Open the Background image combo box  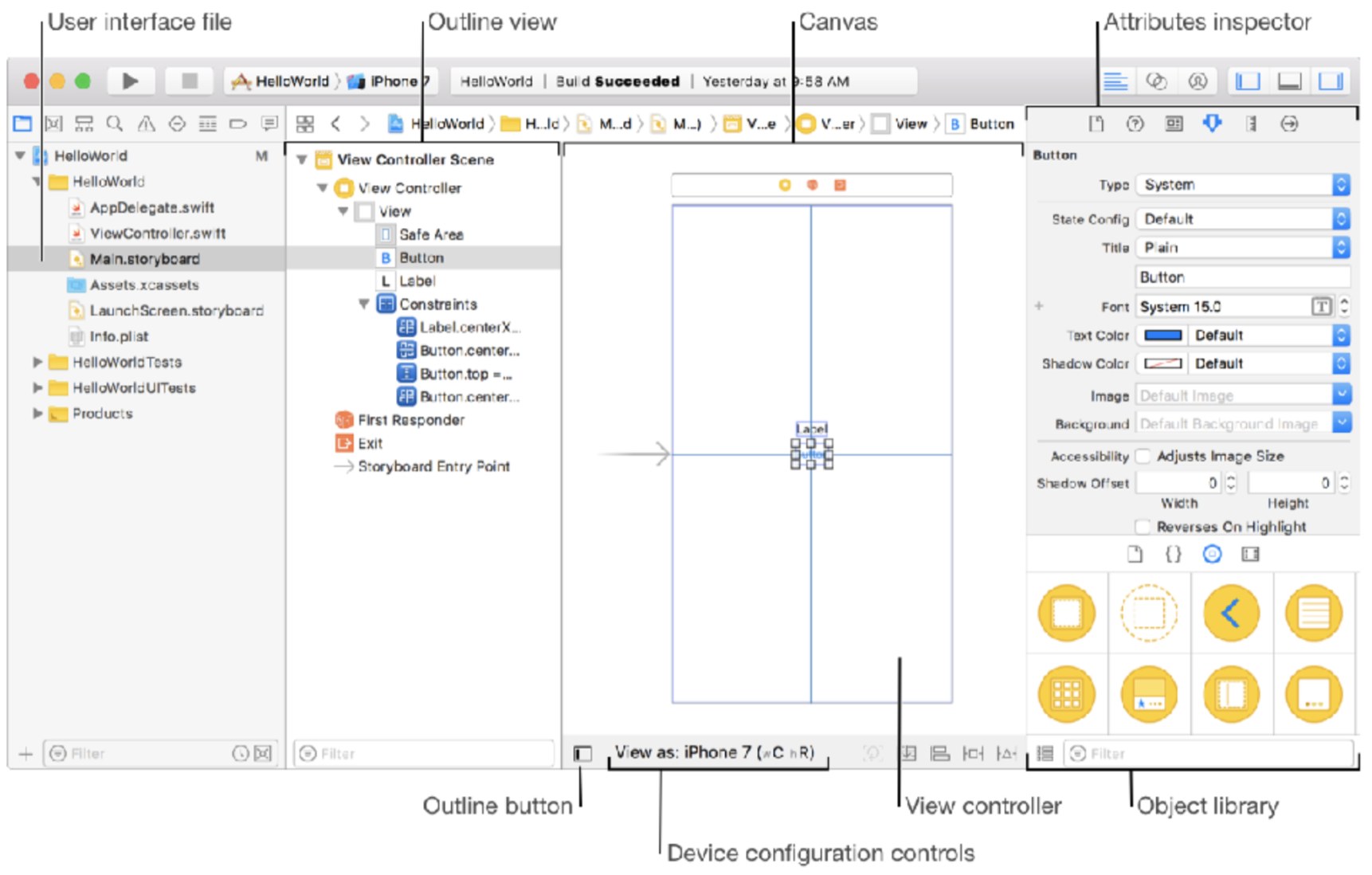coord(1242,423)
